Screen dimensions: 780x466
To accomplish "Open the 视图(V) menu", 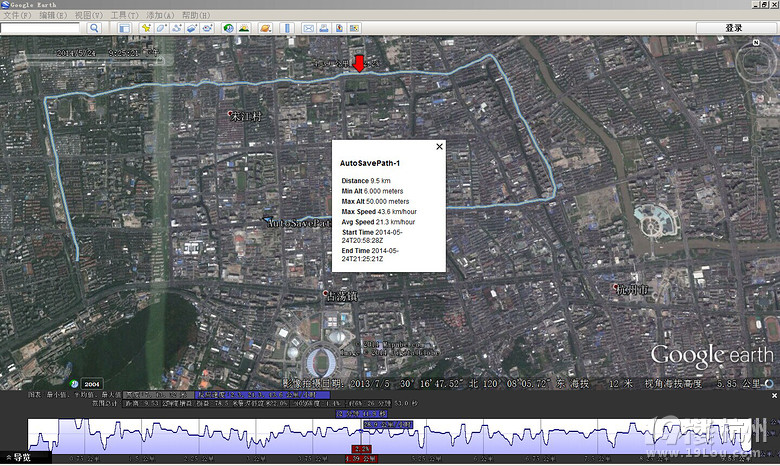I will tap(89, 15).
